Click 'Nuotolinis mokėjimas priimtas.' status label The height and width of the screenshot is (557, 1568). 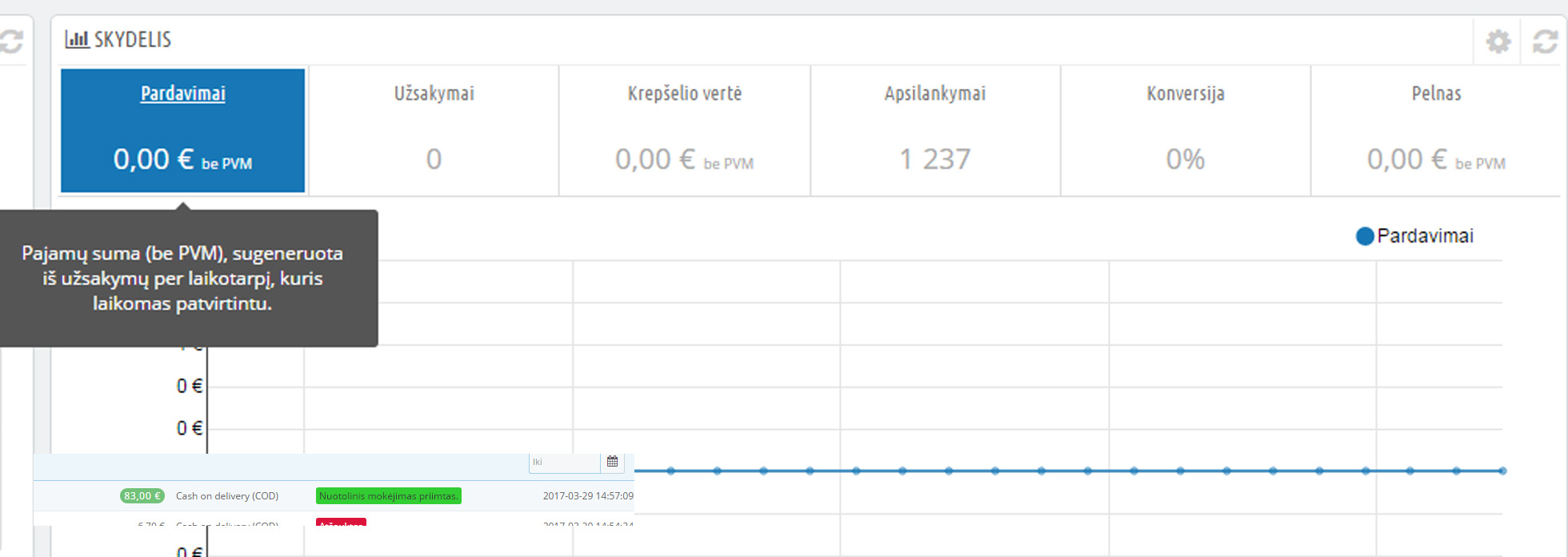(x=389, y=496)
